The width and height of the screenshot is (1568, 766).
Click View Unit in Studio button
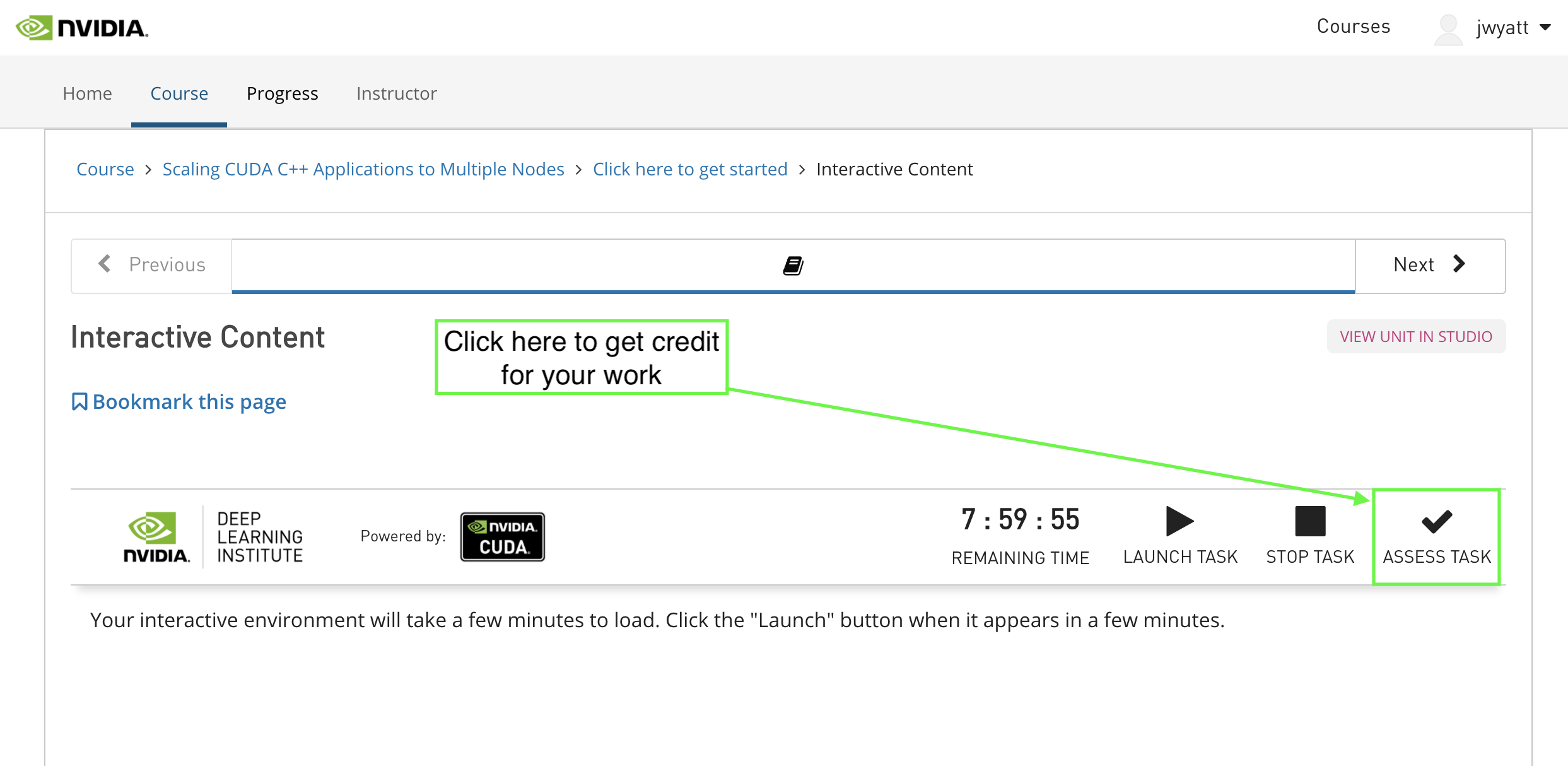pyautogui.click(x=1415, y=336)
